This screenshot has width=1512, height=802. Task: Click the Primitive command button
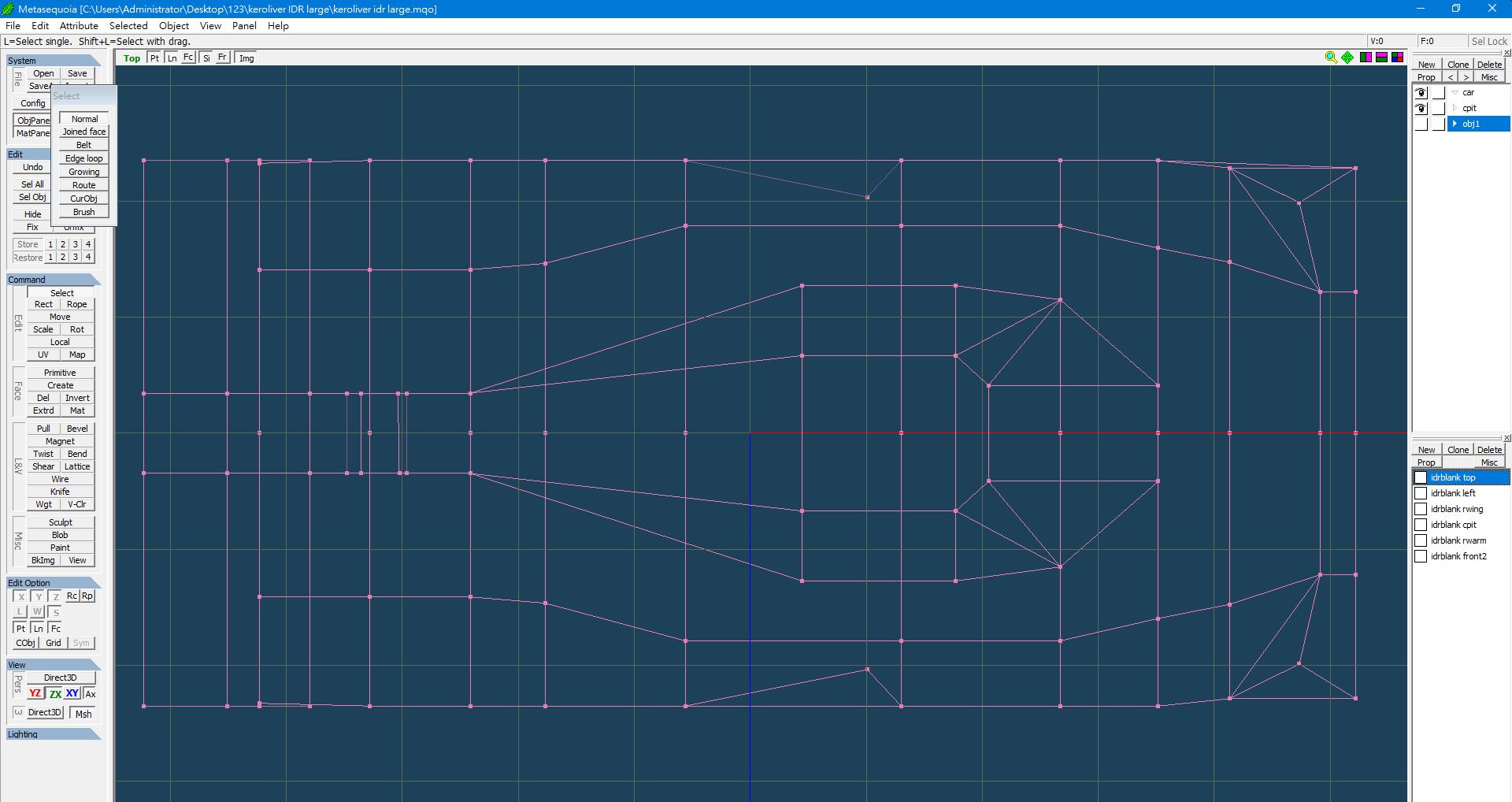(x=61, y=373)
